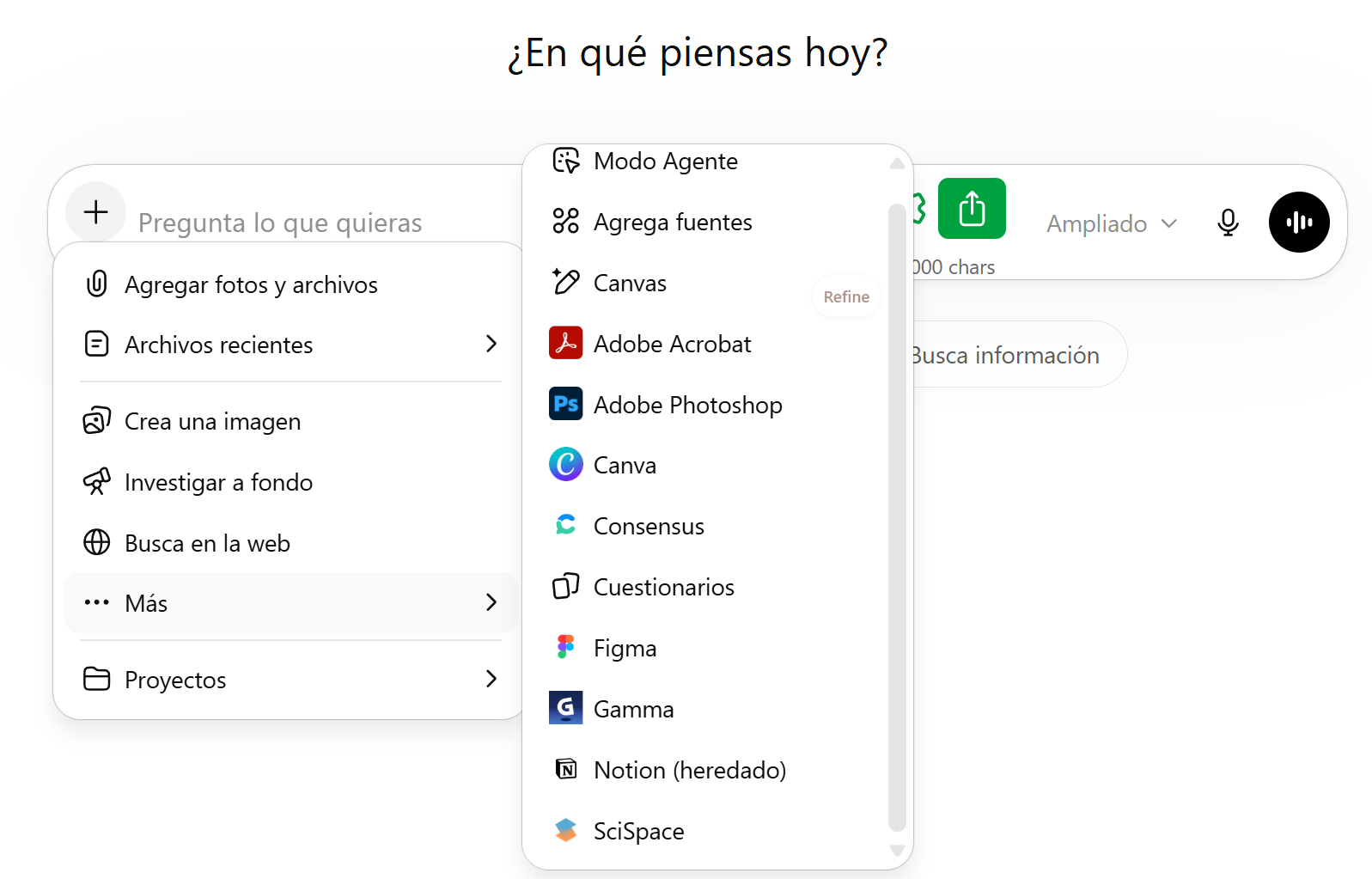Choose Busca en la web
The height and width of the screenshot is (879, 1372).
(x=290, y=543)
